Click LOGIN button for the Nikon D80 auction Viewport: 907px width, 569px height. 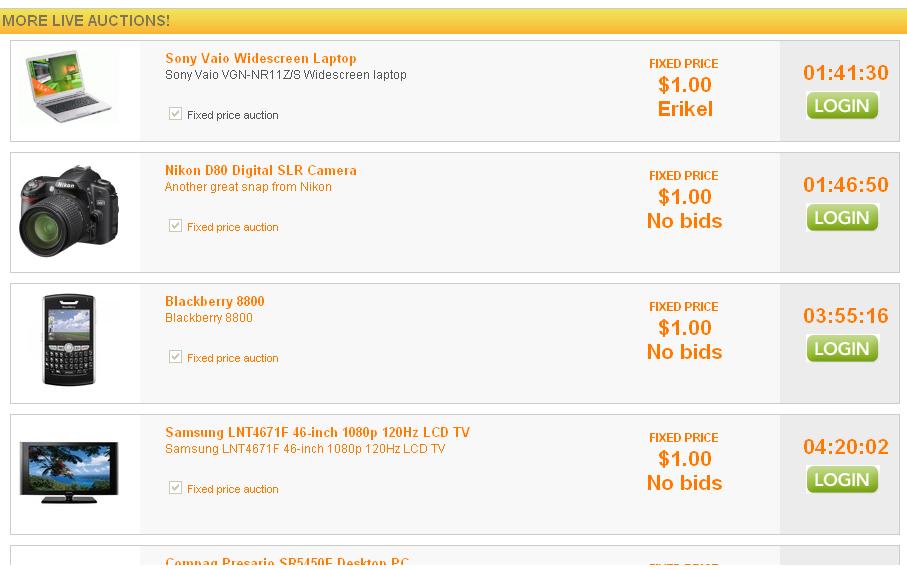[x=842, y=218]
